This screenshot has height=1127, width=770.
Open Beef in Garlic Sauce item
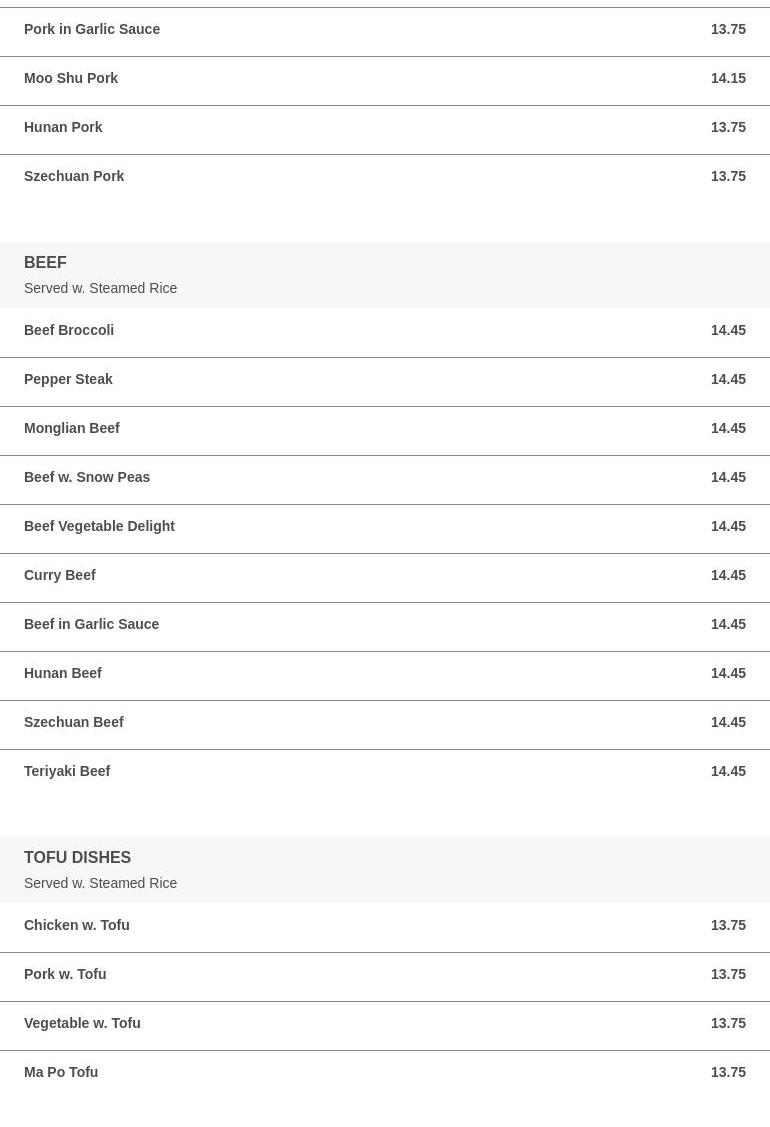click(385, 626)
